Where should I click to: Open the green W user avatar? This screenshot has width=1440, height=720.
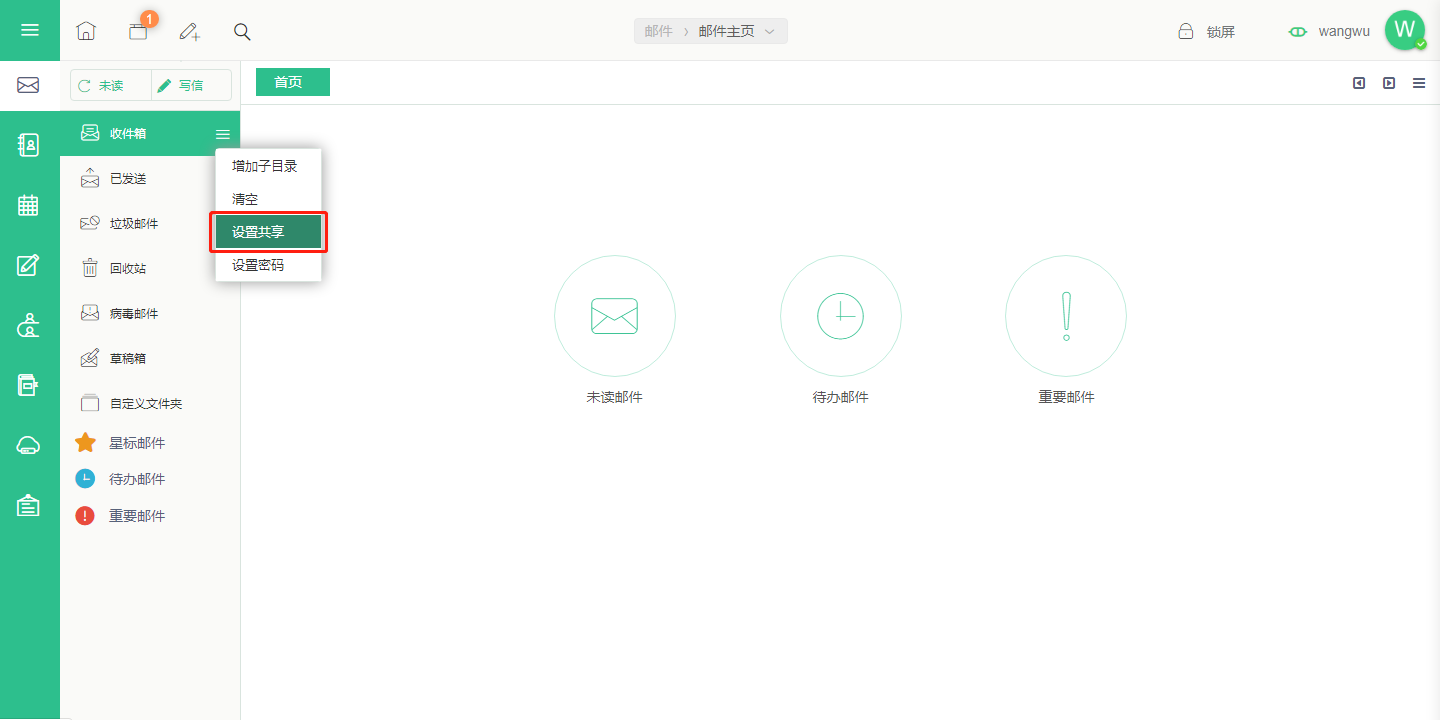coord(1405,30)
